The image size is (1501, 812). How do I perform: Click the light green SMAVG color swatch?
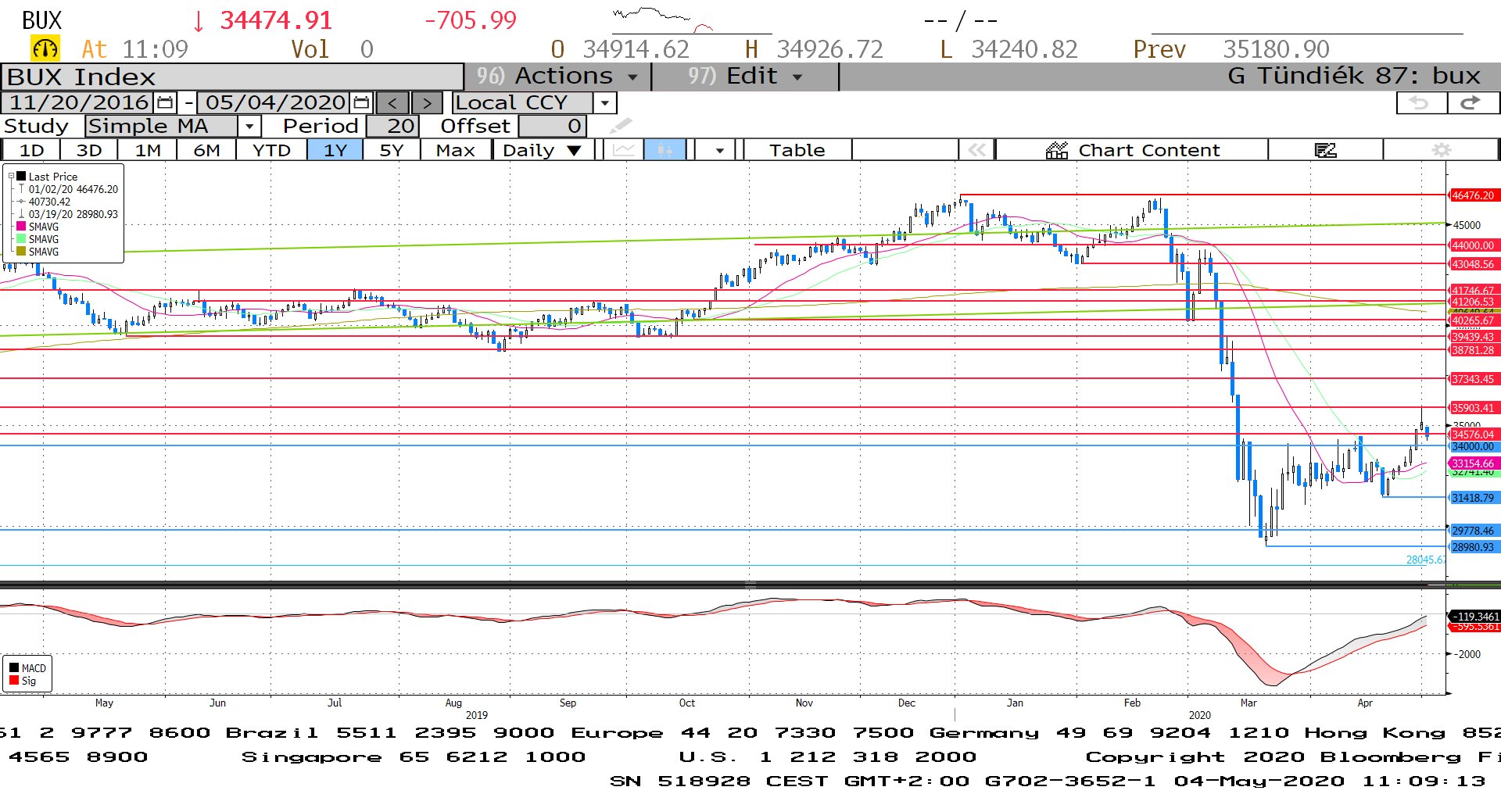pos(22,239)
